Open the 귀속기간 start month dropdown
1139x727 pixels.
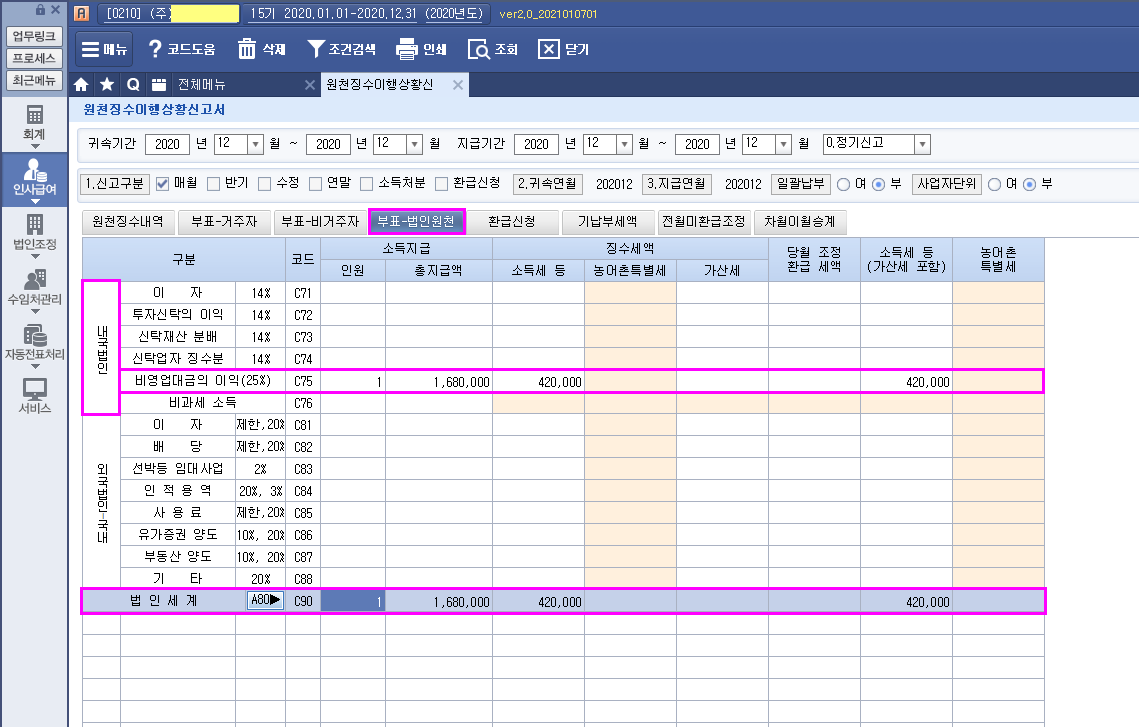click(254, 144)
